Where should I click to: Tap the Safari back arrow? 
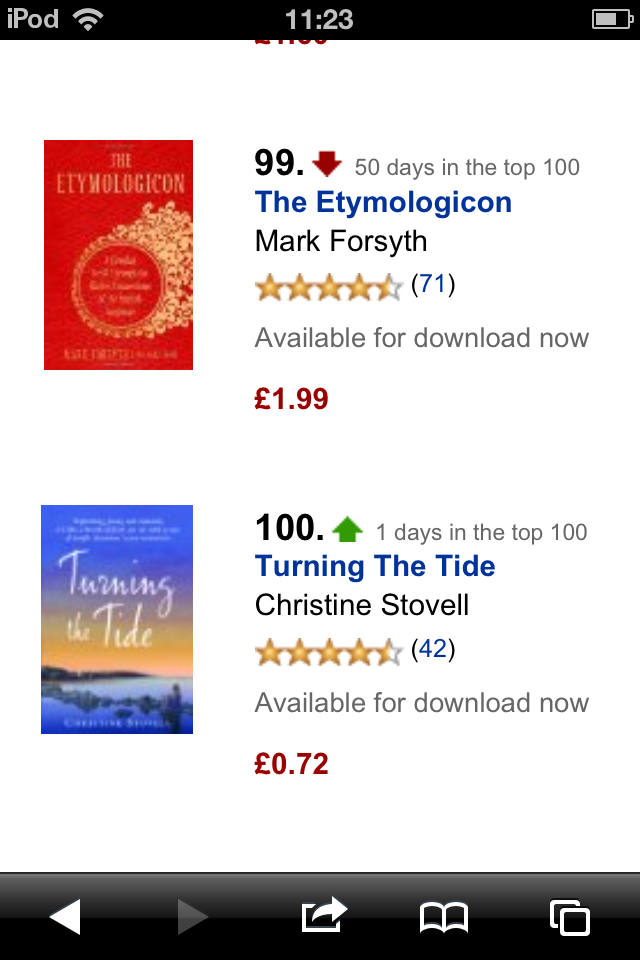coord(66,916)
